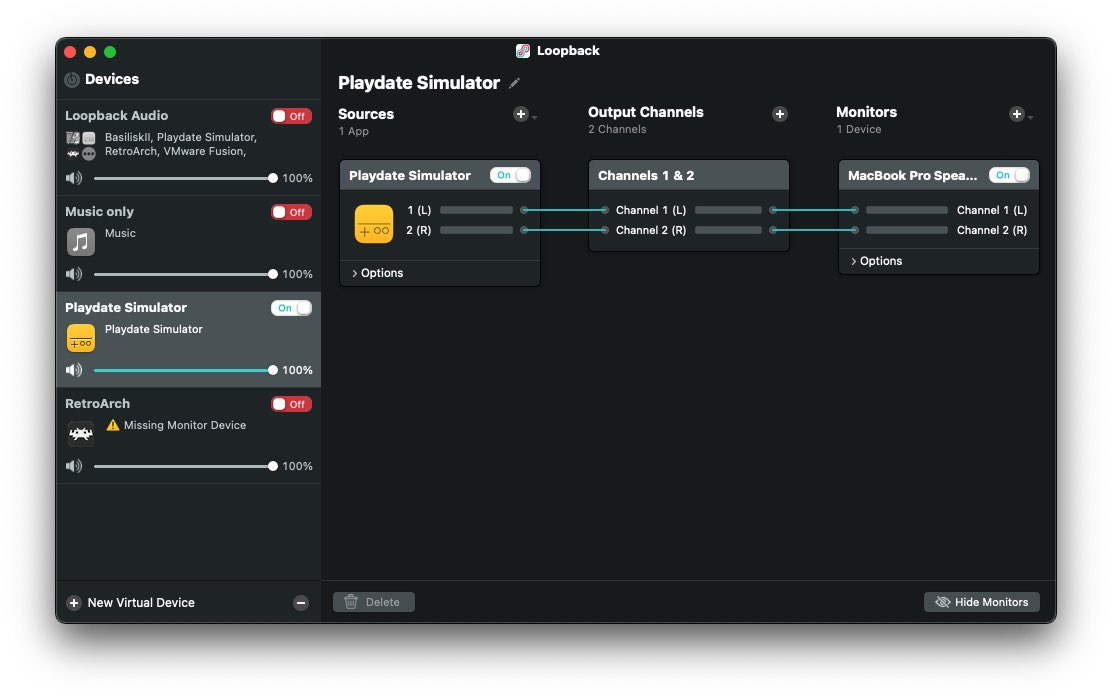Add an output channel with plus button
Image resolution: width=1112 pixels, height=697 pixels.
[779, 114]
